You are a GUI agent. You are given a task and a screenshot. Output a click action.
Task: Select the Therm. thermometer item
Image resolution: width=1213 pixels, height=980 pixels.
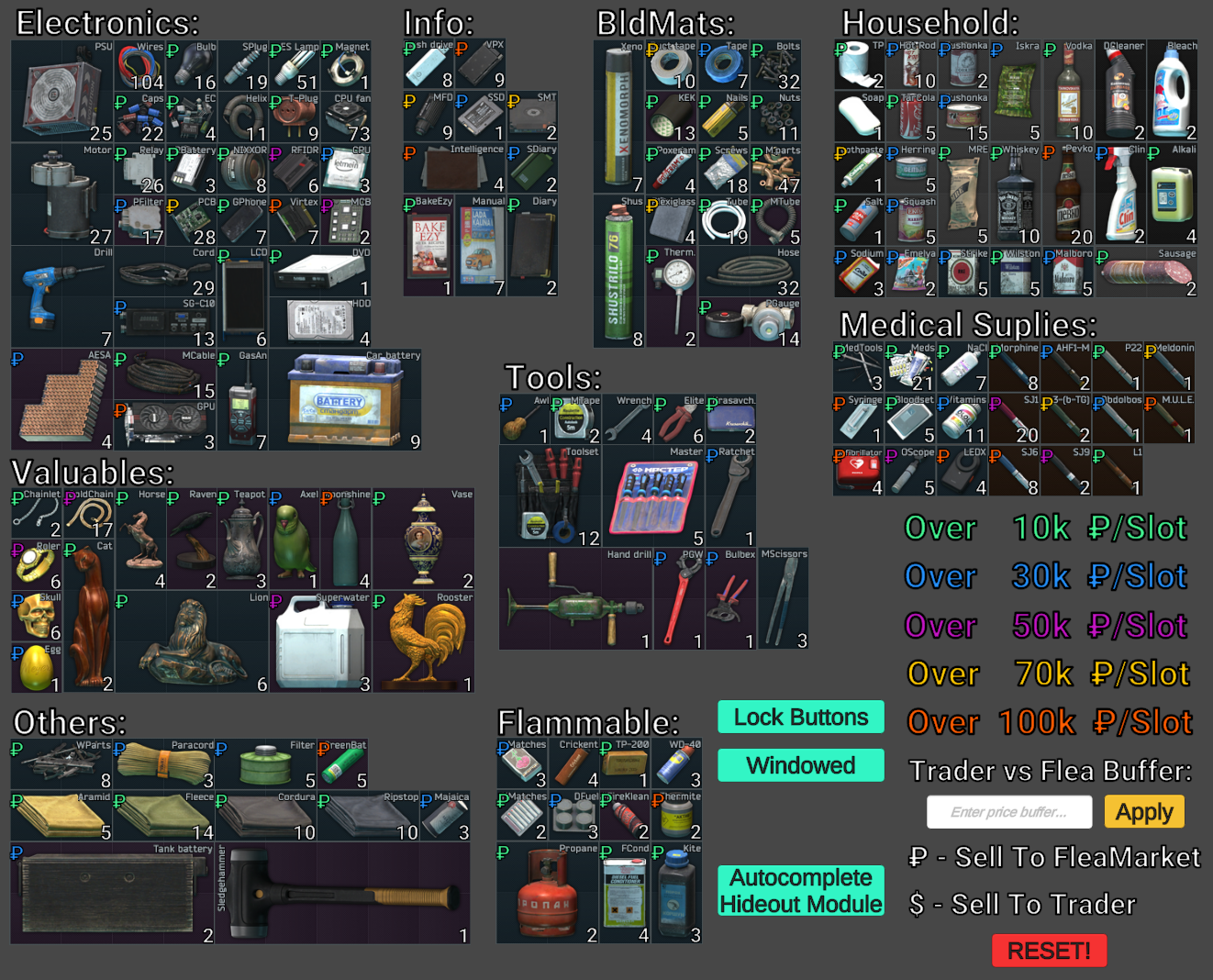tap(672, 297)
